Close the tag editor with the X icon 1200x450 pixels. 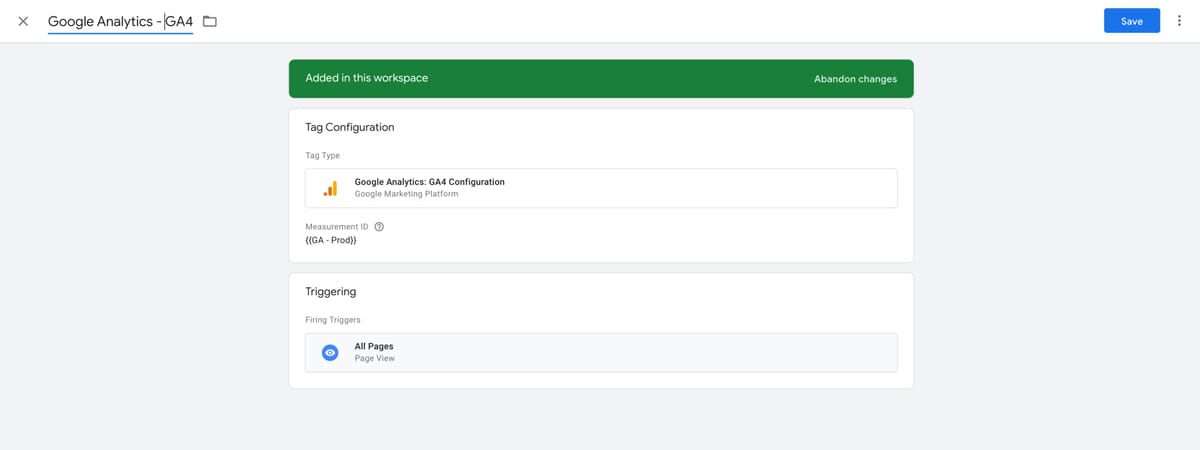coord(23,21)
